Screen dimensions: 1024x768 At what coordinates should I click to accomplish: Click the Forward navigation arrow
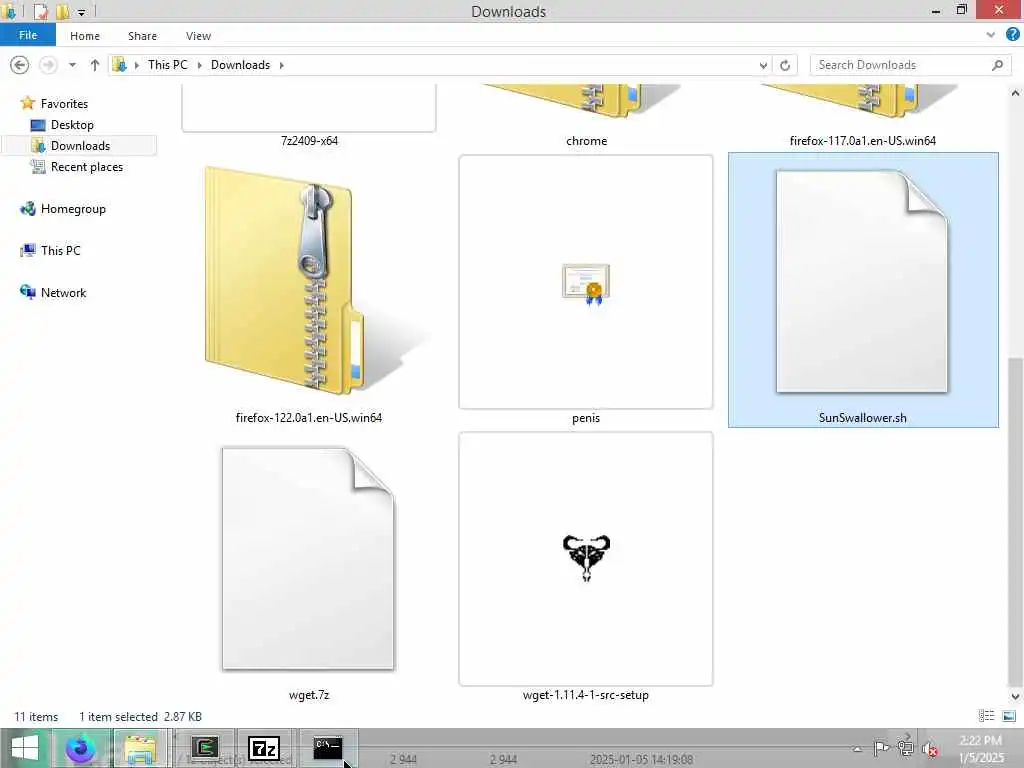click(x=48, y=65)
